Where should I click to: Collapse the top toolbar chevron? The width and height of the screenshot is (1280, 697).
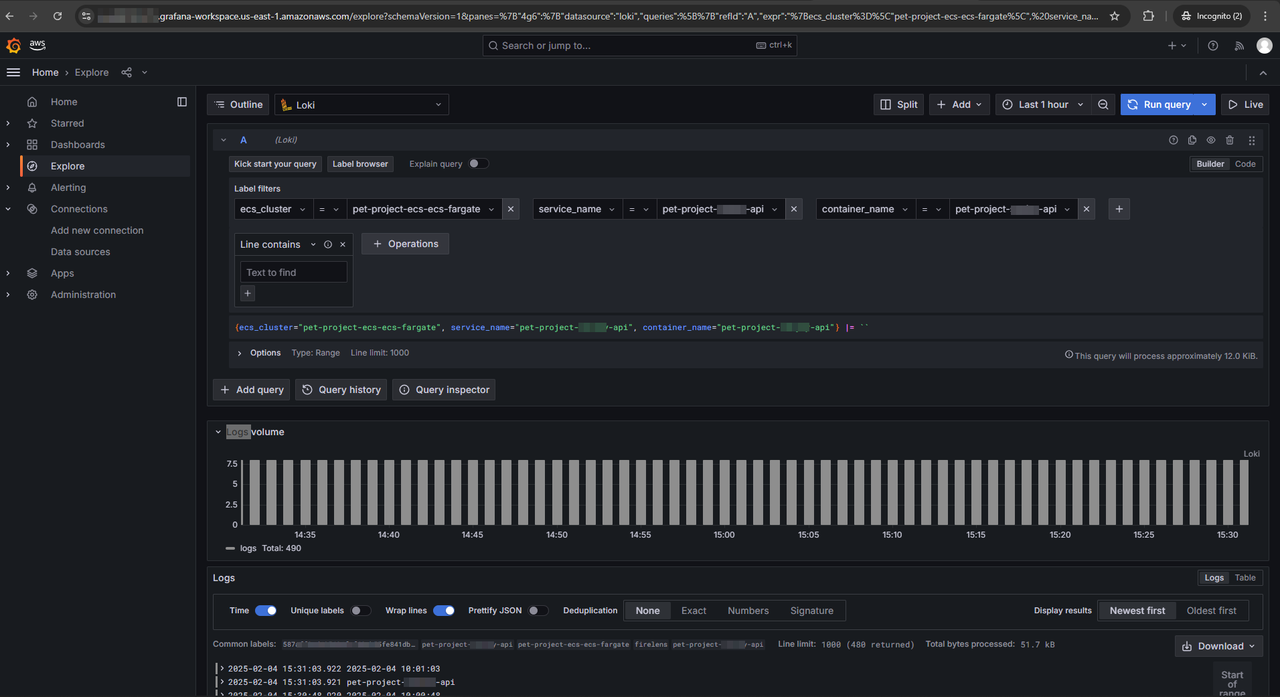click(1263, 73)
